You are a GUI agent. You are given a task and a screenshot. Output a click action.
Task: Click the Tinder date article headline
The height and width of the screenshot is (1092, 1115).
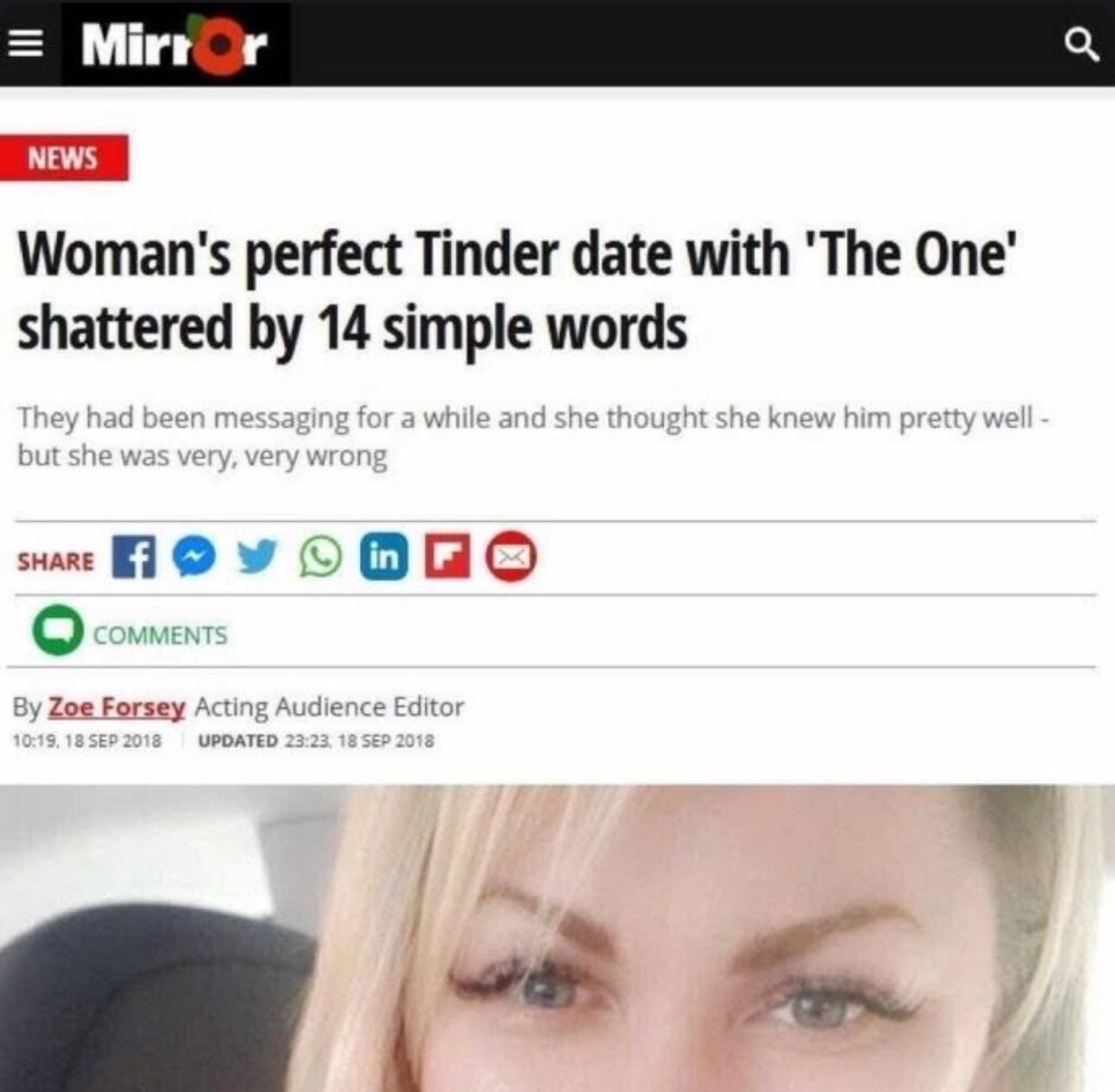[516, 292]
